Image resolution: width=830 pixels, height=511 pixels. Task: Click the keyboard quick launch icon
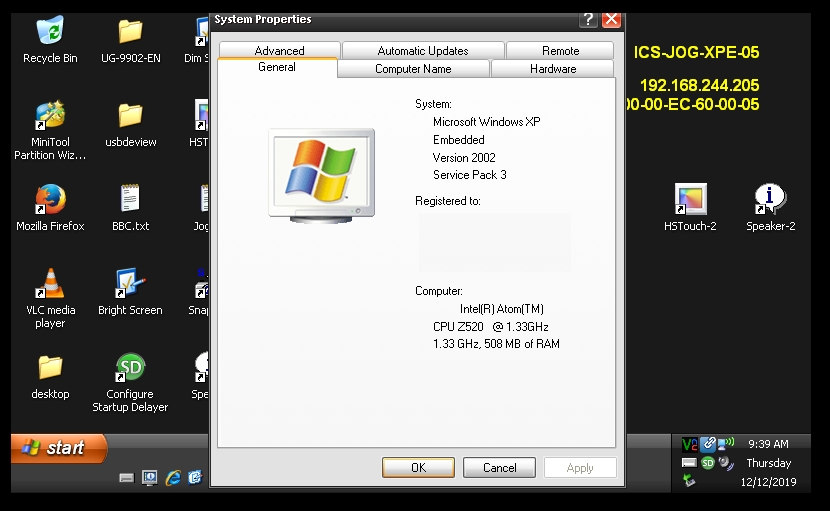click(x=127, y=478)
